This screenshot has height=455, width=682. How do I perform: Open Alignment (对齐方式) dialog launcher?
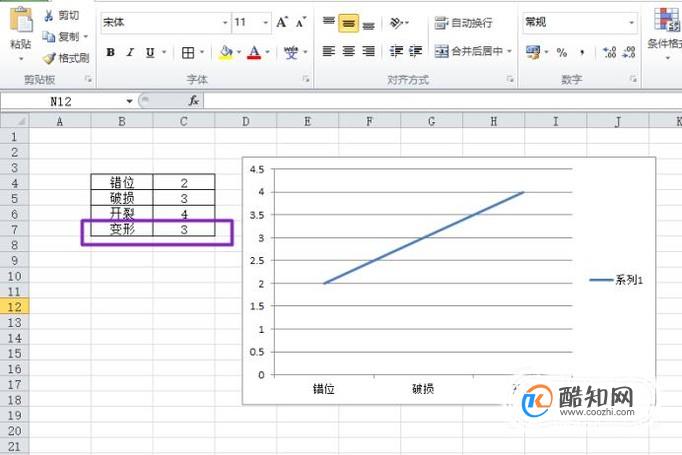pyautogui.click(x=509, y=79)
